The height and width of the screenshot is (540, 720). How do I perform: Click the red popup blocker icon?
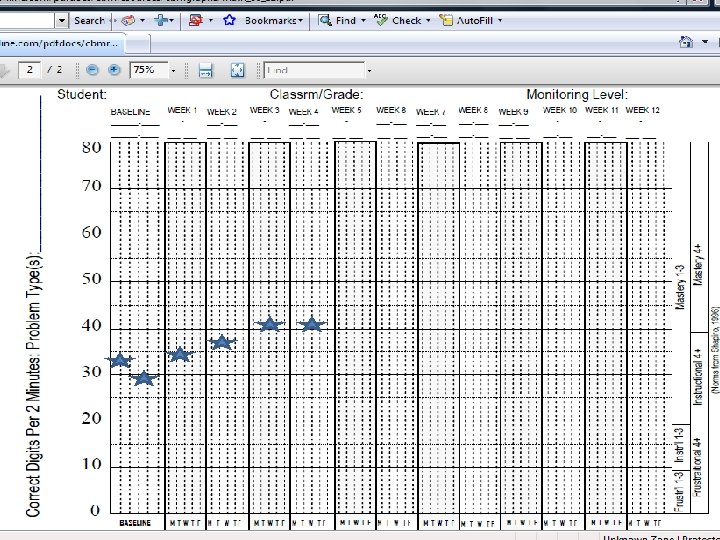196,20
